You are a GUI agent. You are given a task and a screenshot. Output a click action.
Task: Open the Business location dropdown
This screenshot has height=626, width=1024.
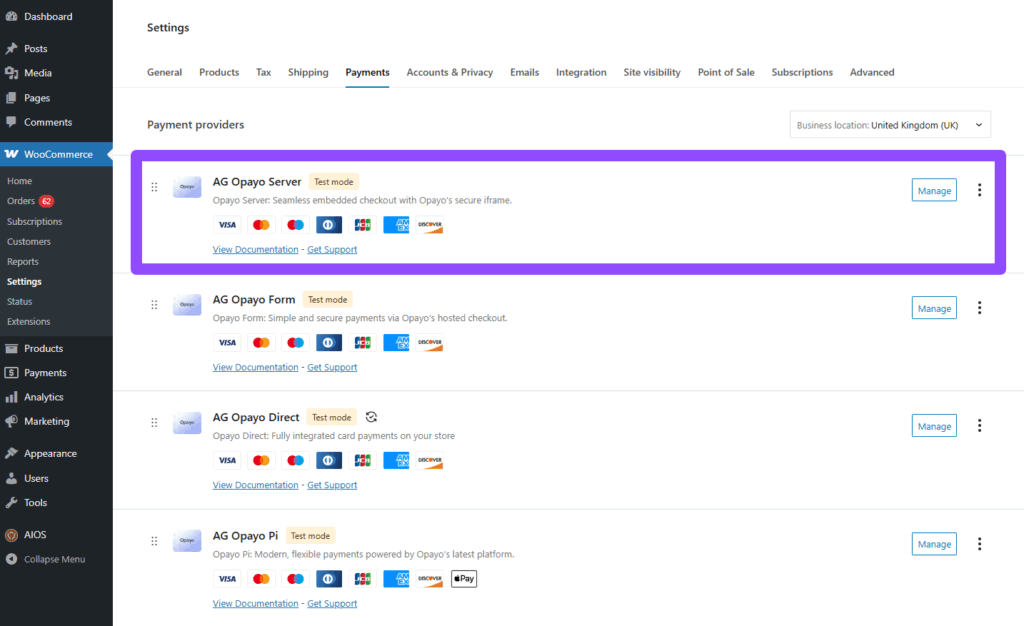(889, 125)
